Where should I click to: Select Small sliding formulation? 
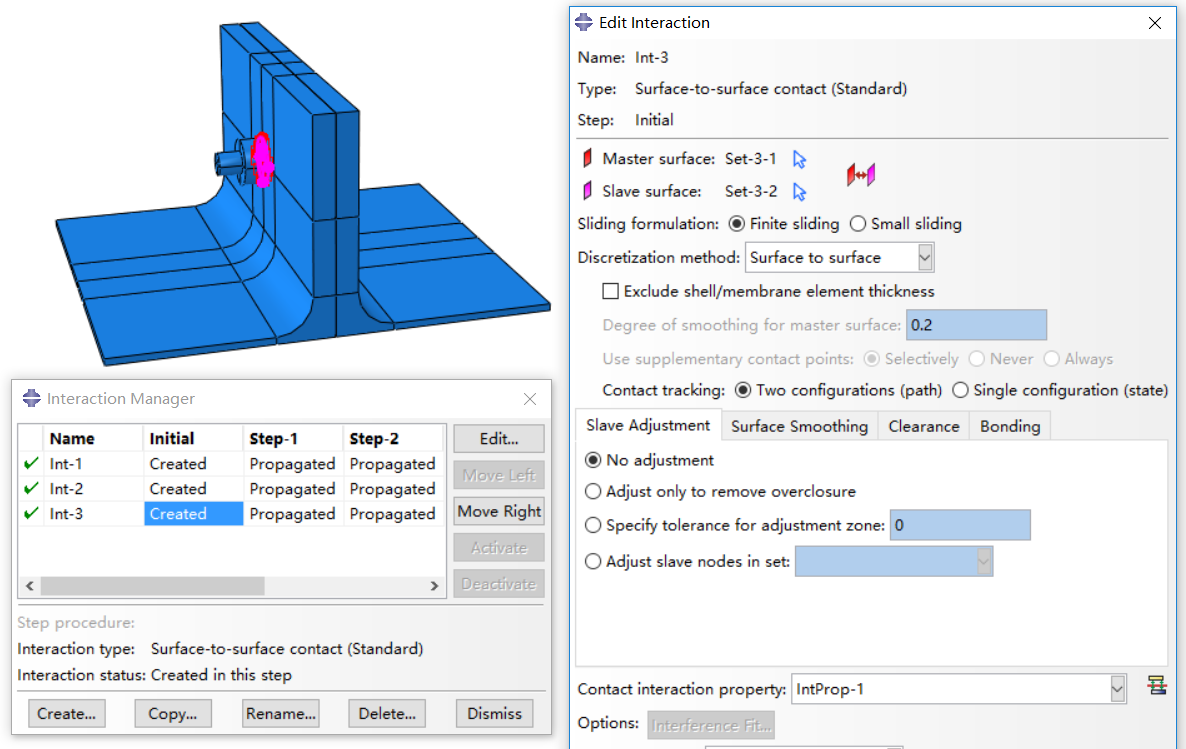(858, 224)
